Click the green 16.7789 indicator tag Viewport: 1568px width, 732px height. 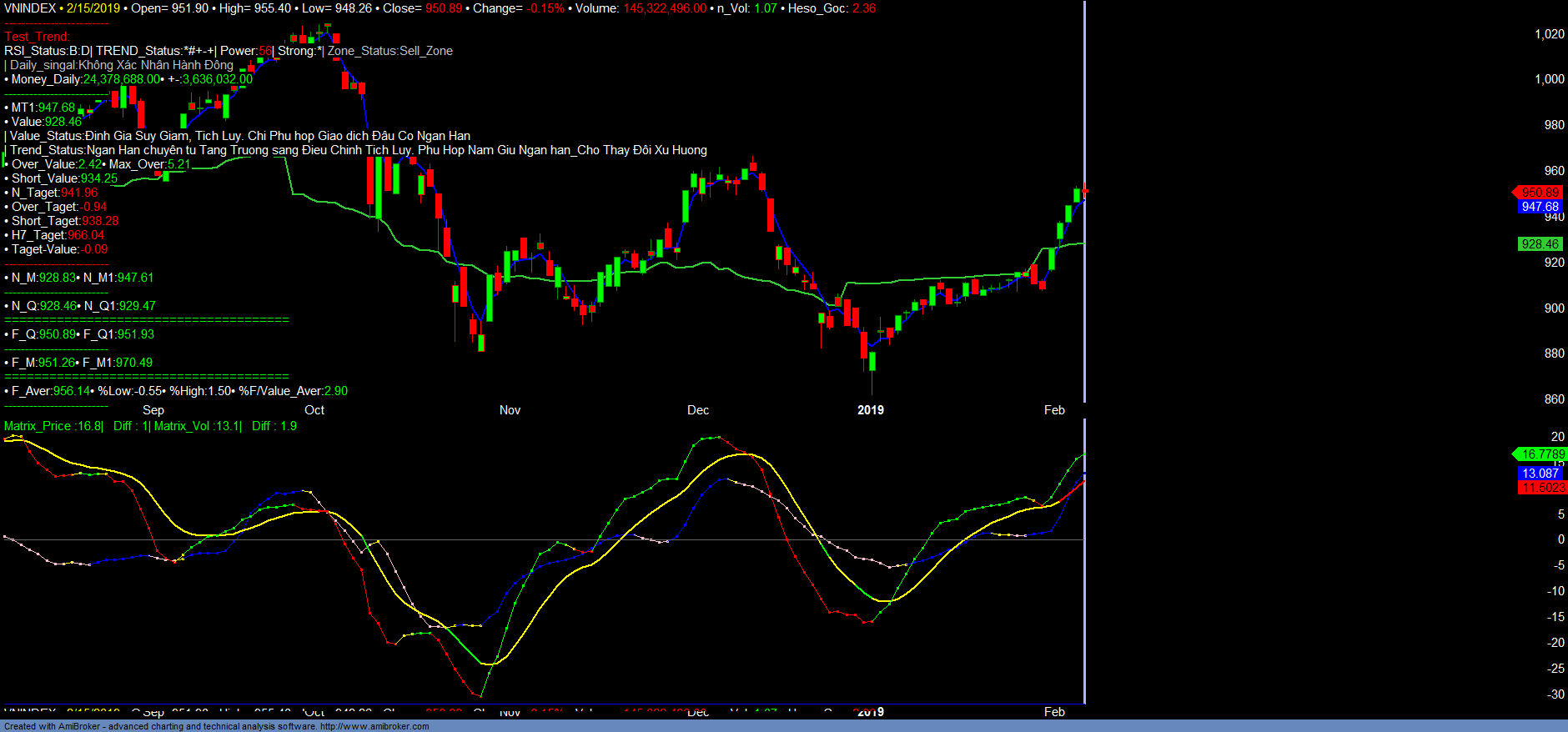[1542, 454]
